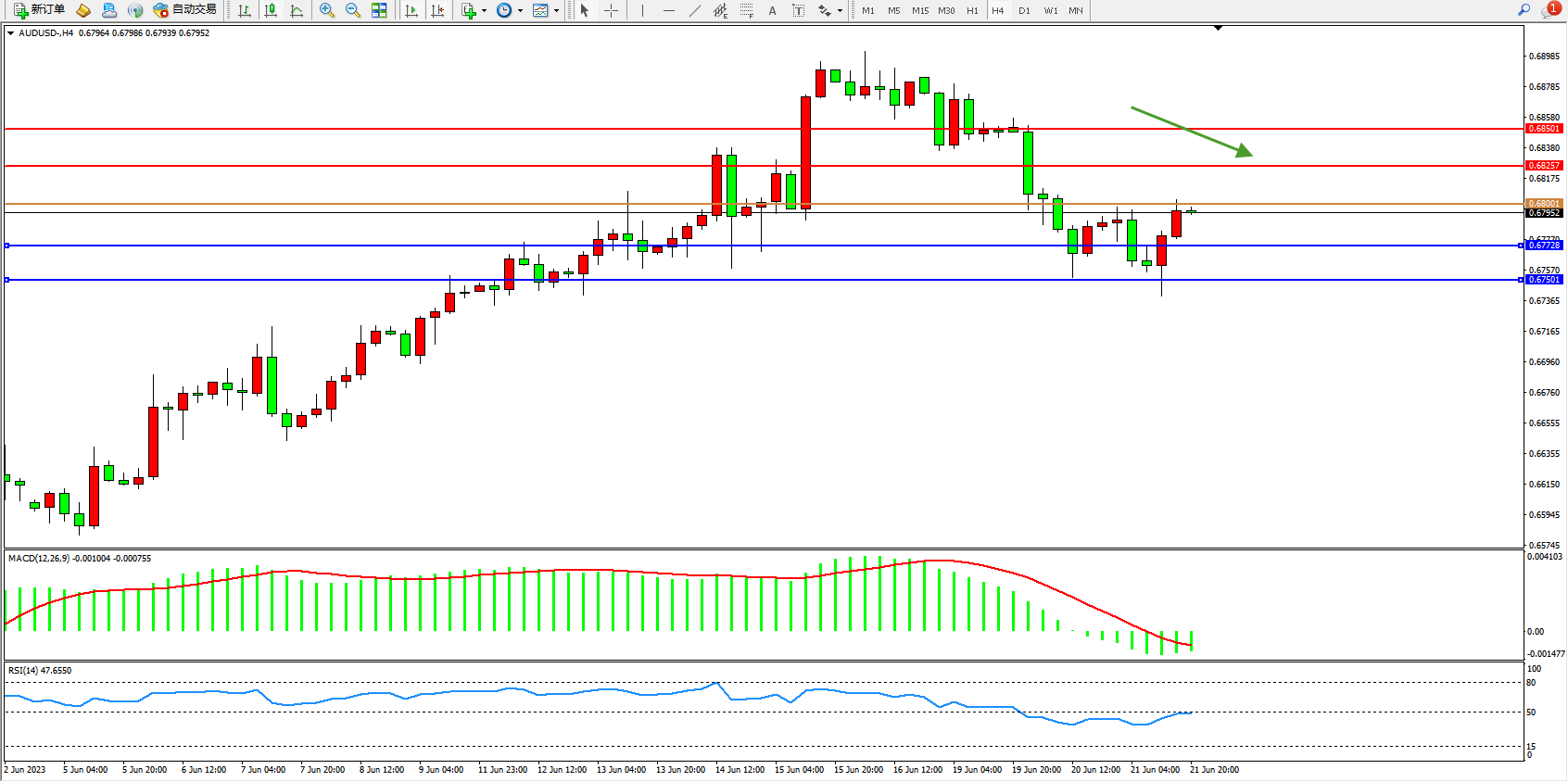Select the Crosshair tool
The width and height of the screenshot is (1568, 782).
[612, 10]
